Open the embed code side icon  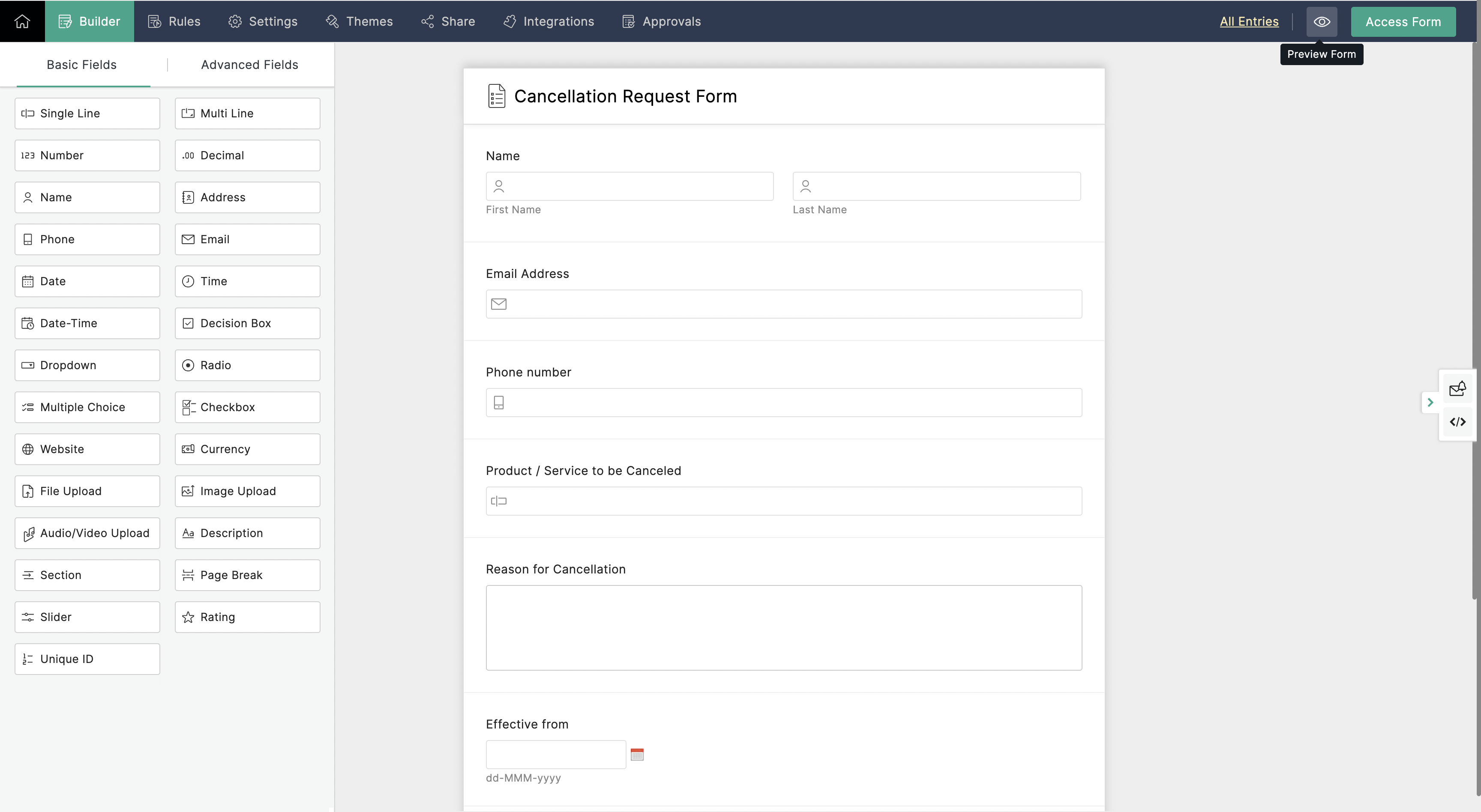(x=1457, y=422)
